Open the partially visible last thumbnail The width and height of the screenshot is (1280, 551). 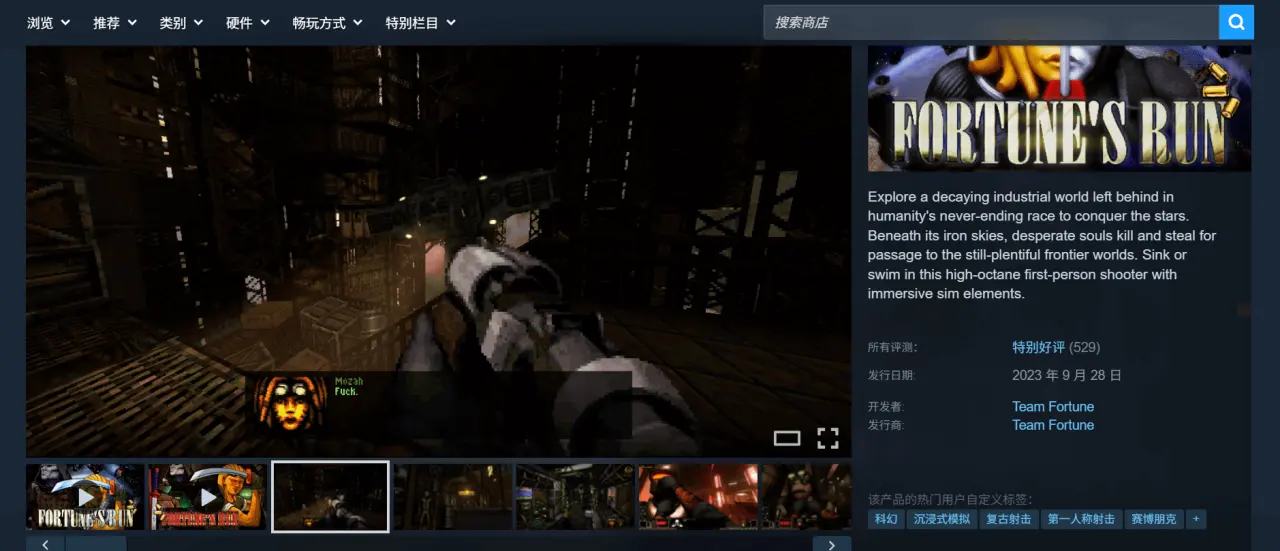pyautogui.click(x=806, y=497)
